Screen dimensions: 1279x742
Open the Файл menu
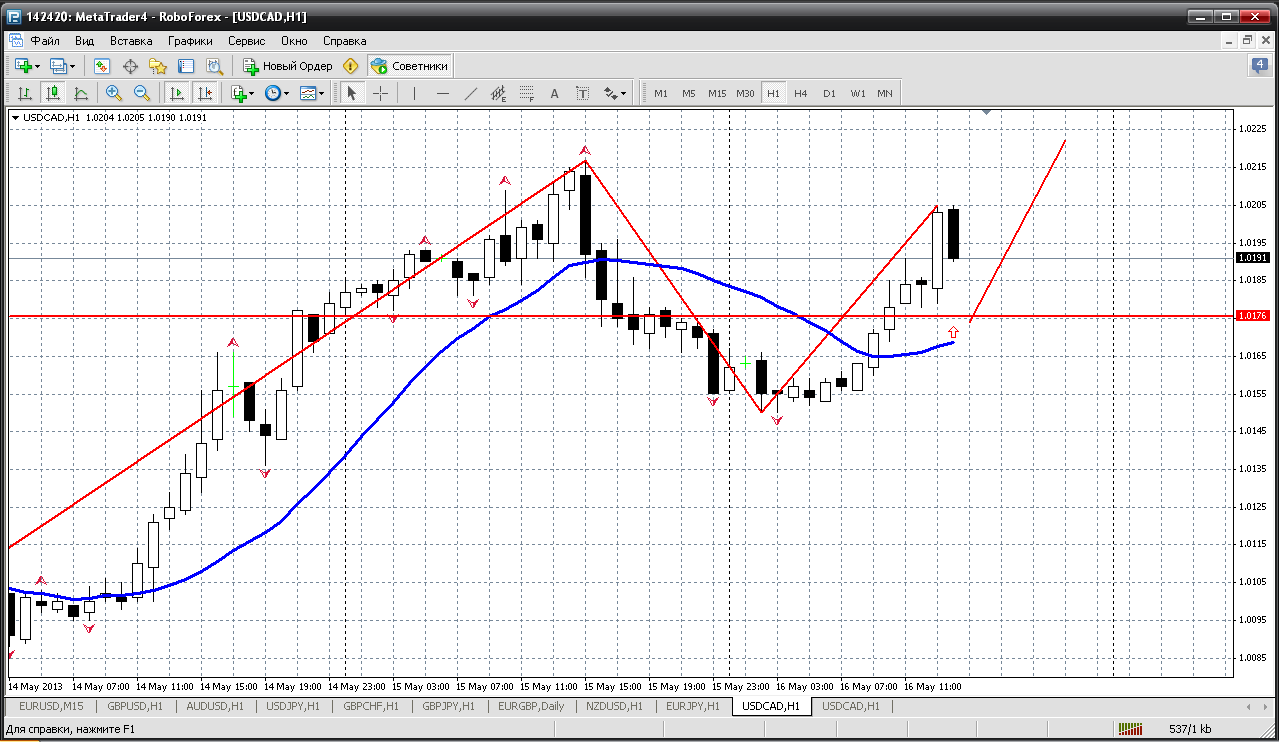click(45, 41)
